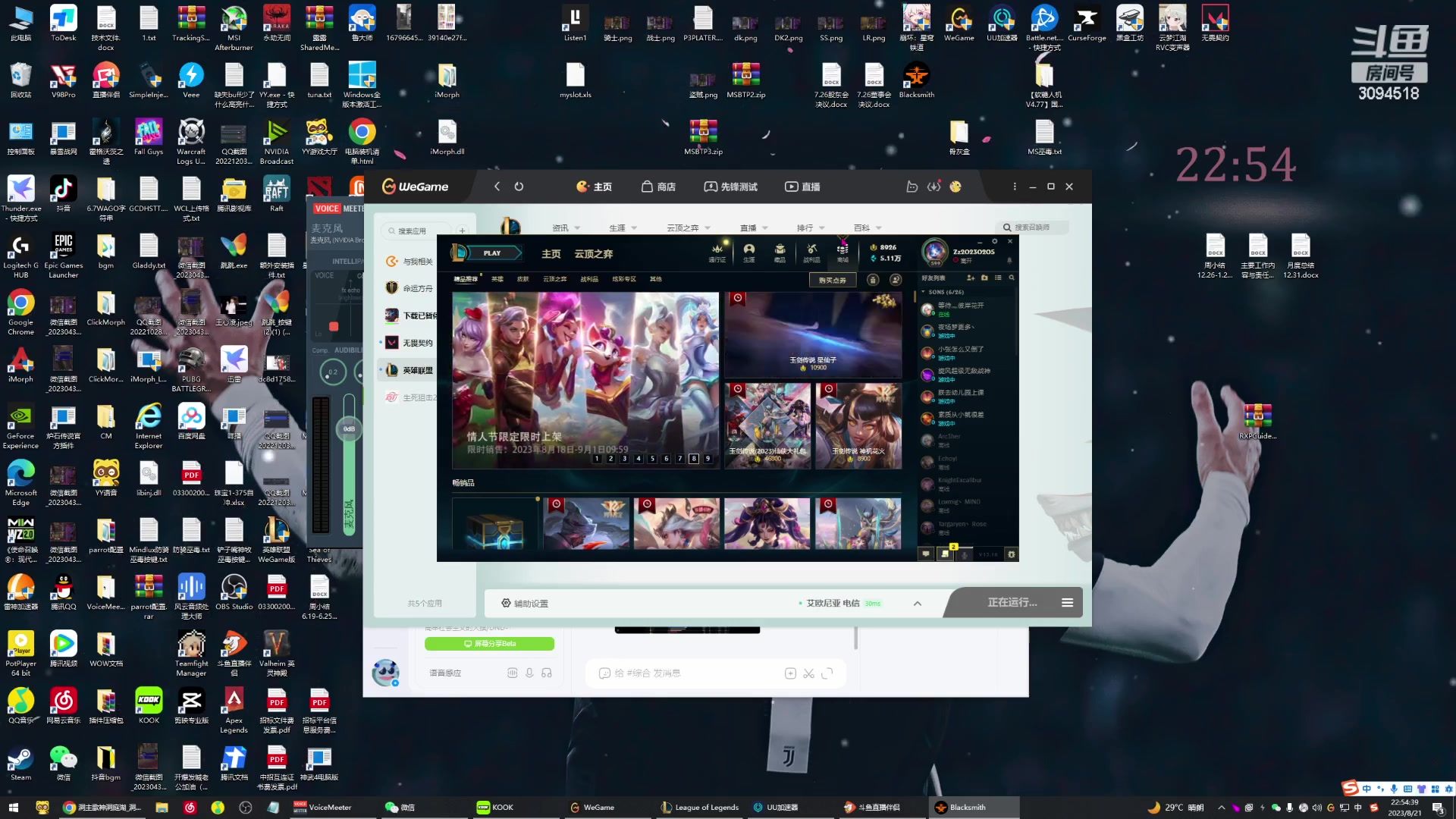Image resolution: width=1456 pixels, height=819 pixels.
Task: Open hamburger menu beside 正在运行
Action: [x=1067, y=603]
